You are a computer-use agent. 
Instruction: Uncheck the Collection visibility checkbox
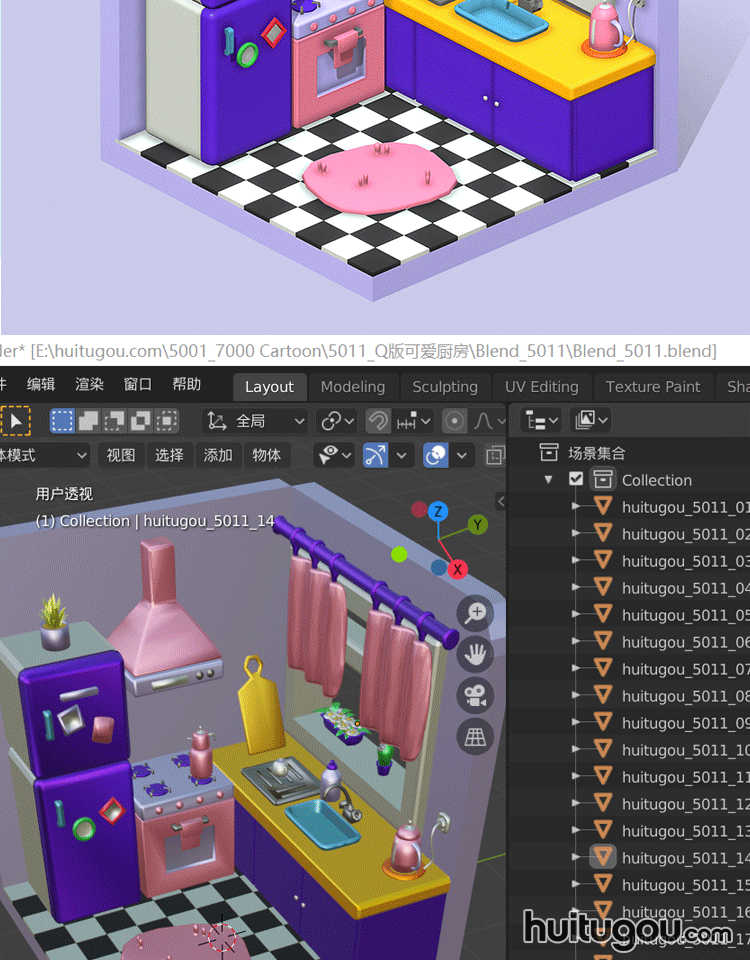click(x=576, y=479)
